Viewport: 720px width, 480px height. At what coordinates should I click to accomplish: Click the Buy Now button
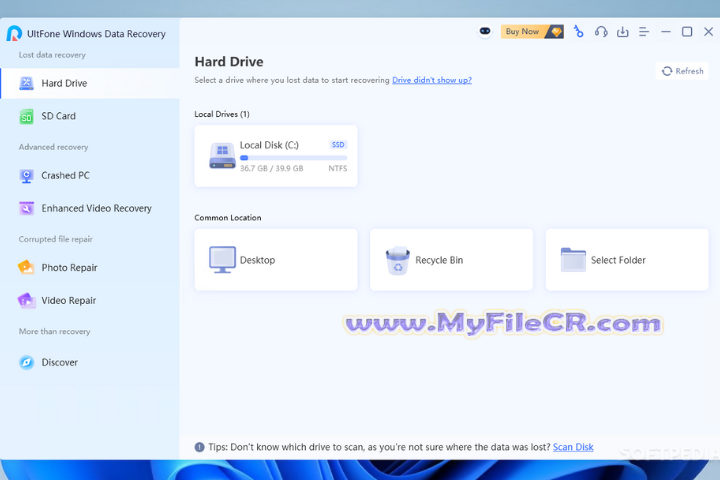click(532, 32)
